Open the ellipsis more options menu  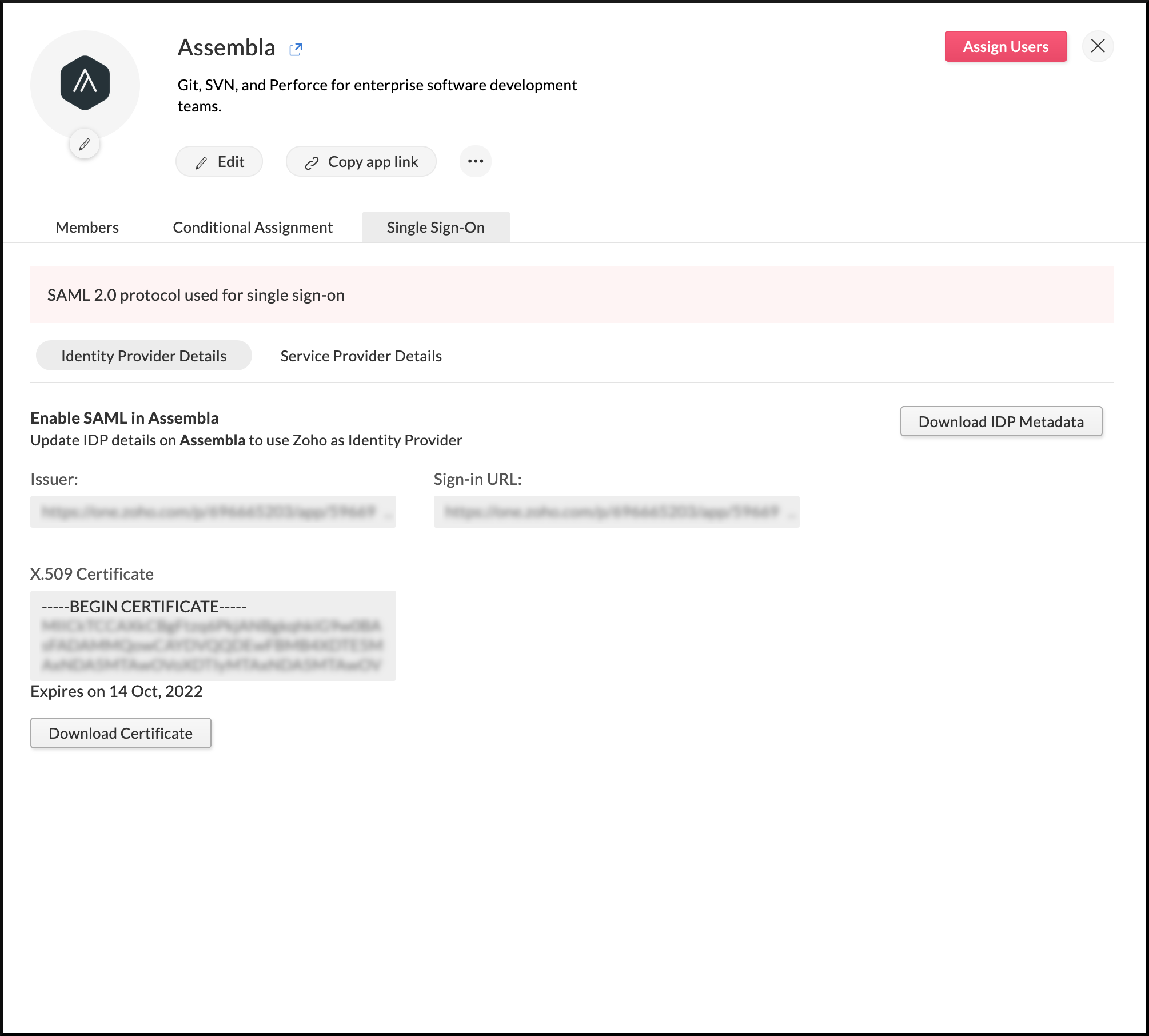[x=475, y=161]
